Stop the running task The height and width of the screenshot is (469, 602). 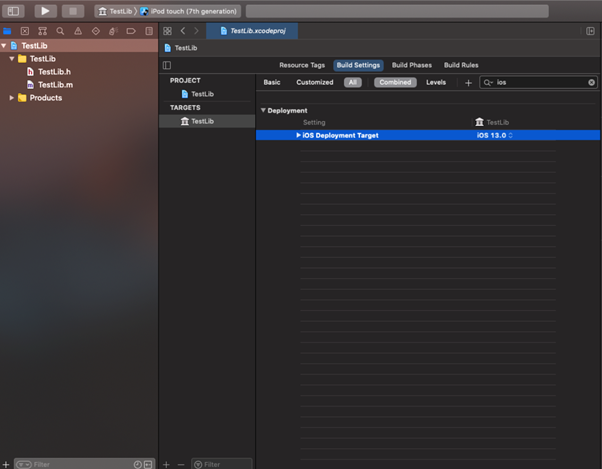point(73,11)
